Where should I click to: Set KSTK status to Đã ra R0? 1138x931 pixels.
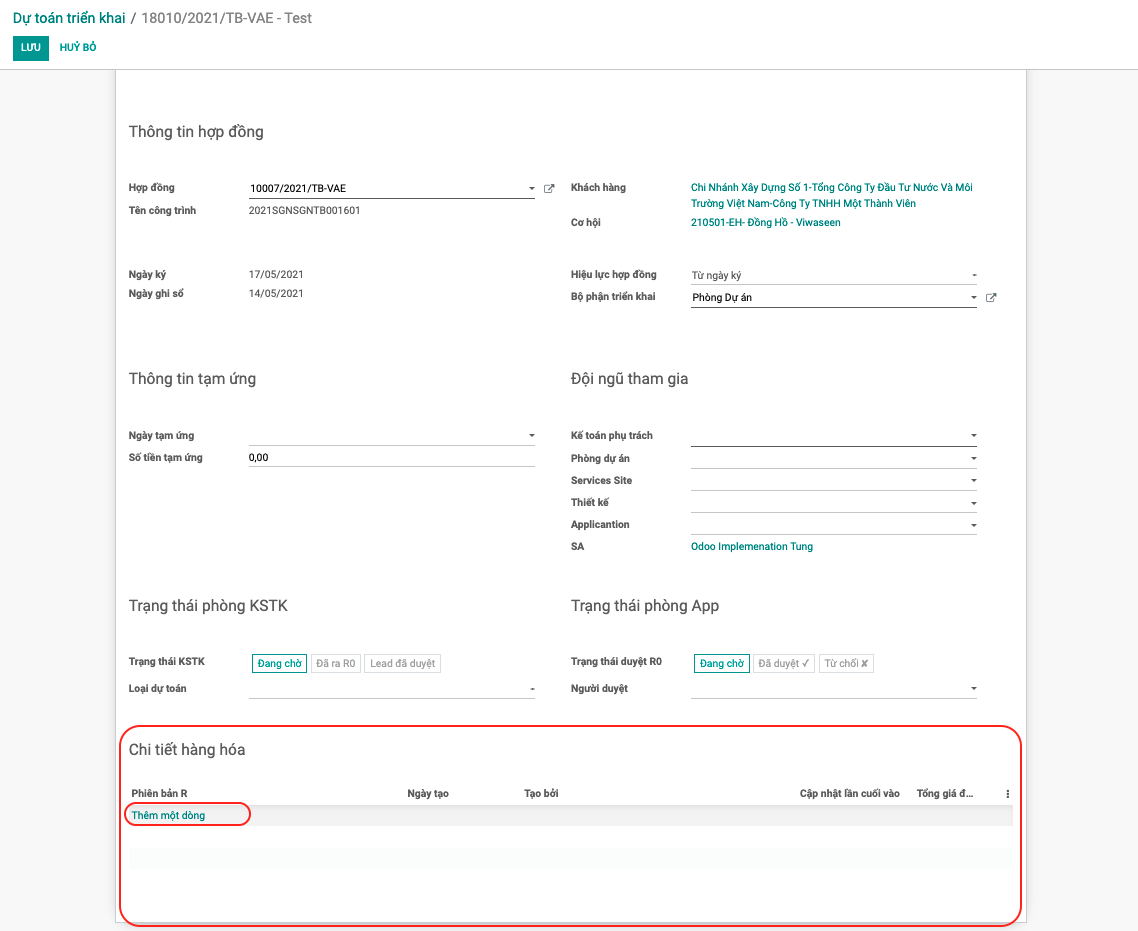[x=335, y=664]
